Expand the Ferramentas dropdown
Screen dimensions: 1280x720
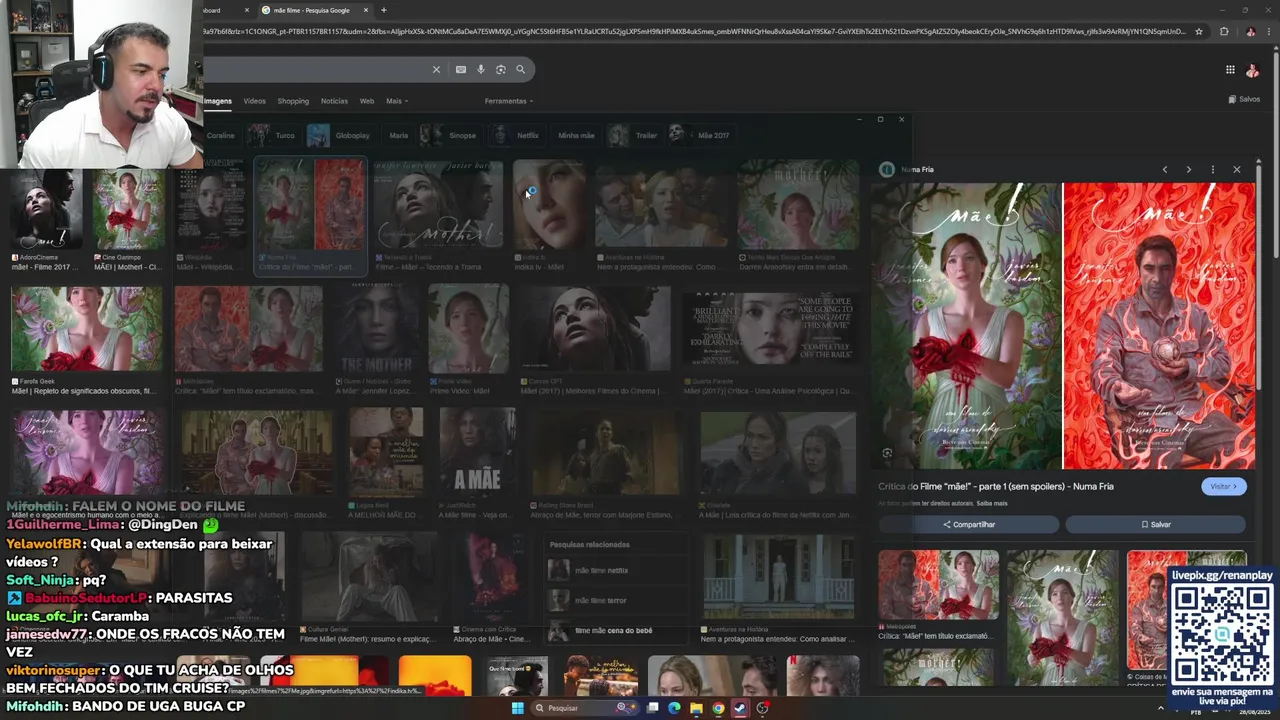[508, 101]
